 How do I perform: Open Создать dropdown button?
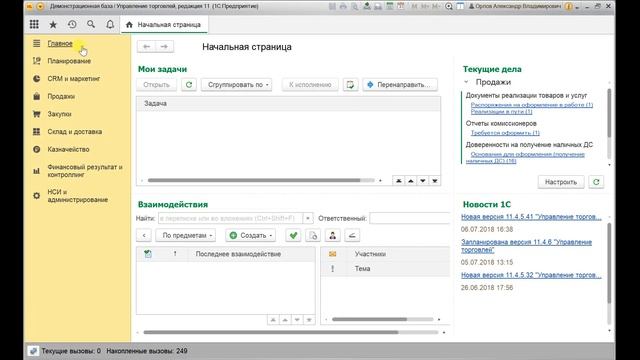pyautogui.click(x=251, y=235)
